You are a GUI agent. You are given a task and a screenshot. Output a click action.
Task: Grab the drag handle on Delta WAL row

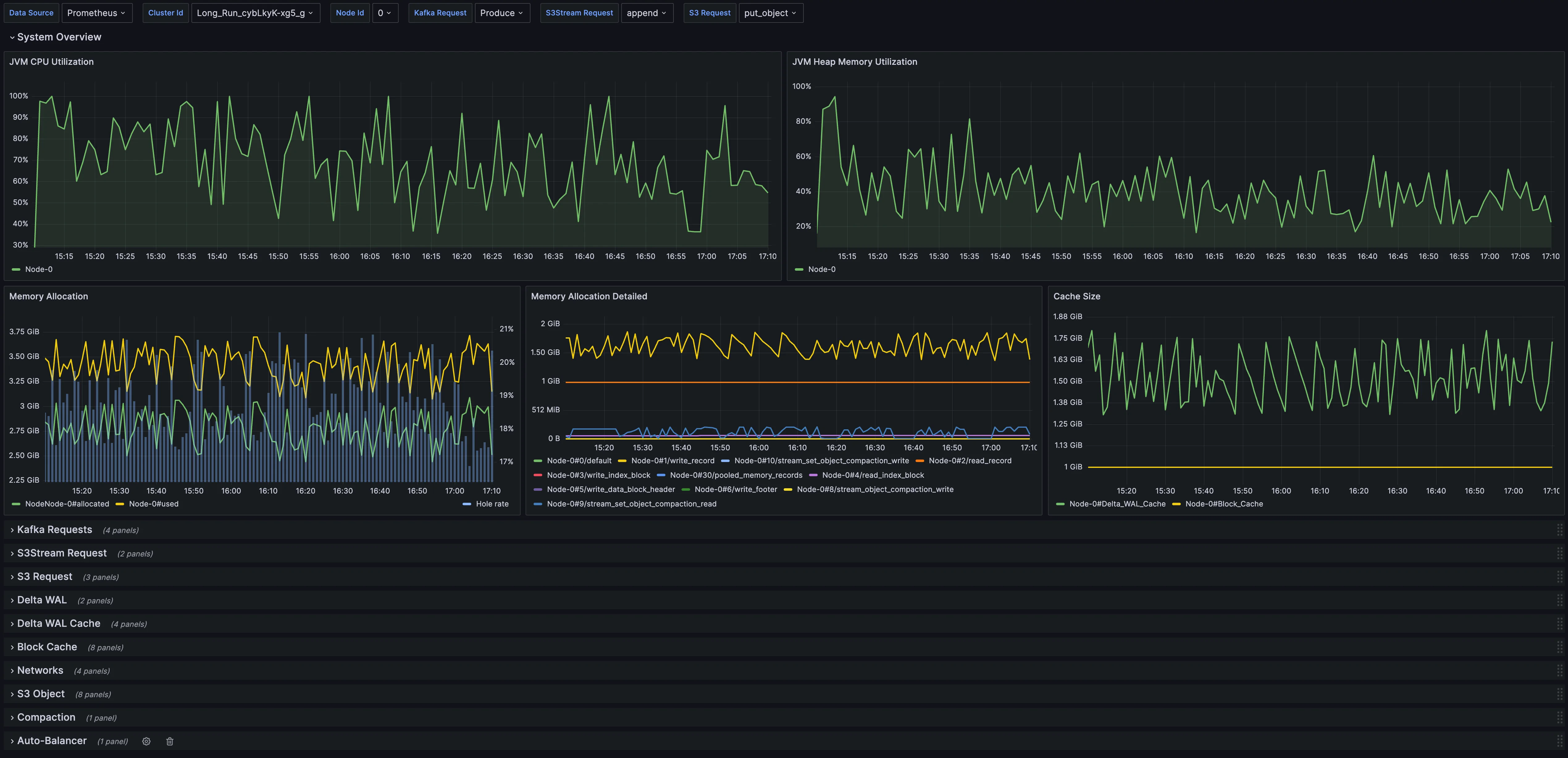click(x=1559, y=600)
